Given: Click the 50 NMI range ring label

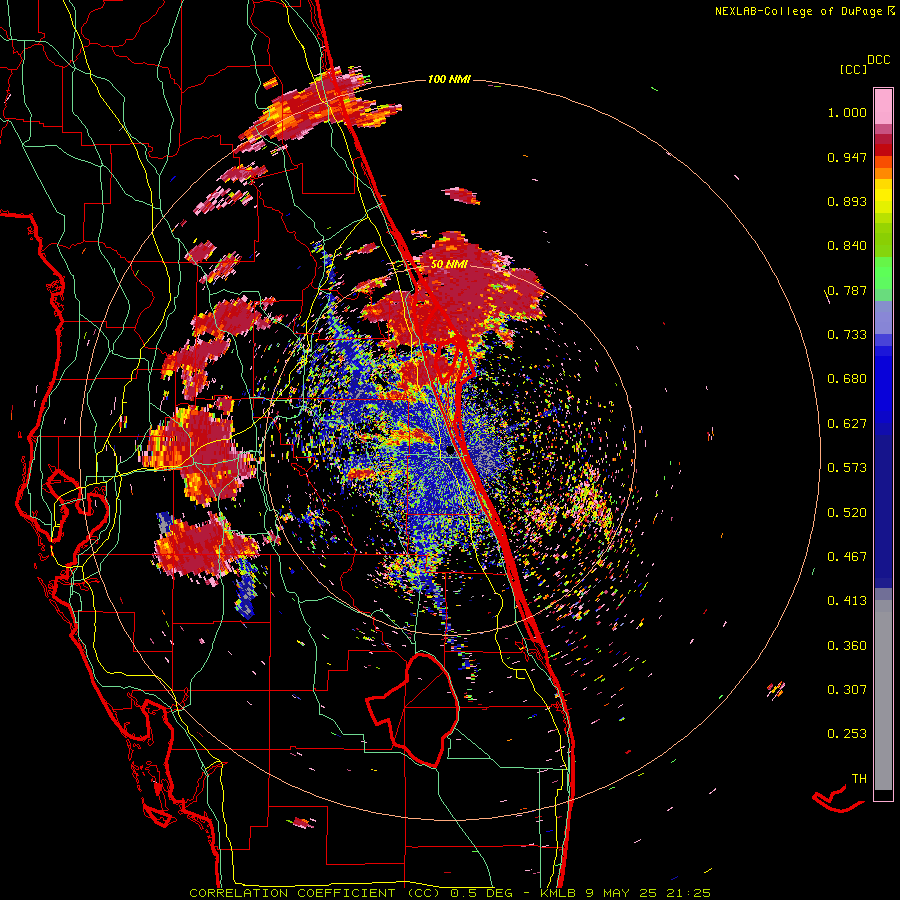Looking at the screenshot, I should pyautogui.click(x=449, y=264).
